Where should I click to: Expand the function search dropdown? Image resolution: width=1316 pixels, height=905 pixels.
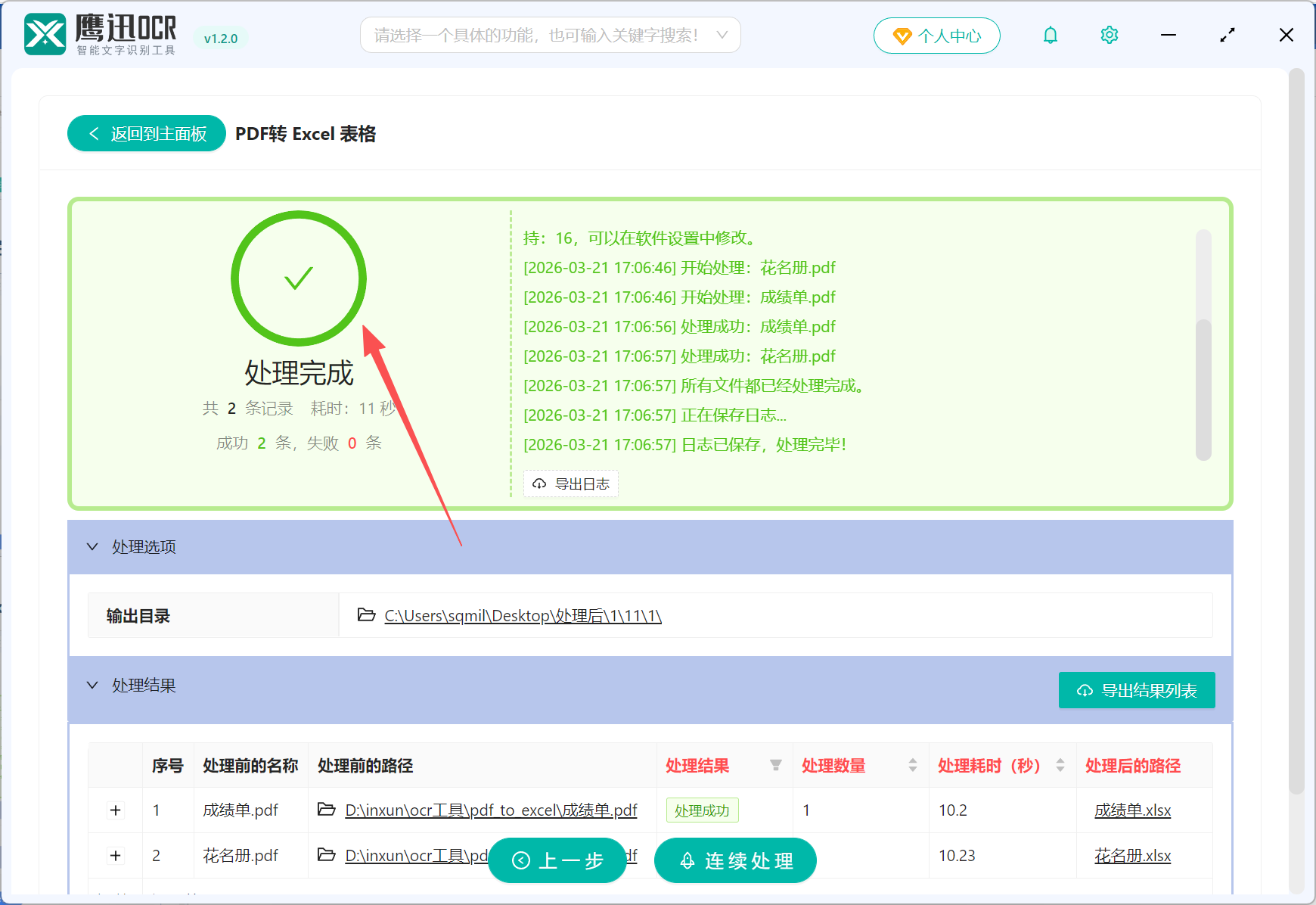point(723,35)
